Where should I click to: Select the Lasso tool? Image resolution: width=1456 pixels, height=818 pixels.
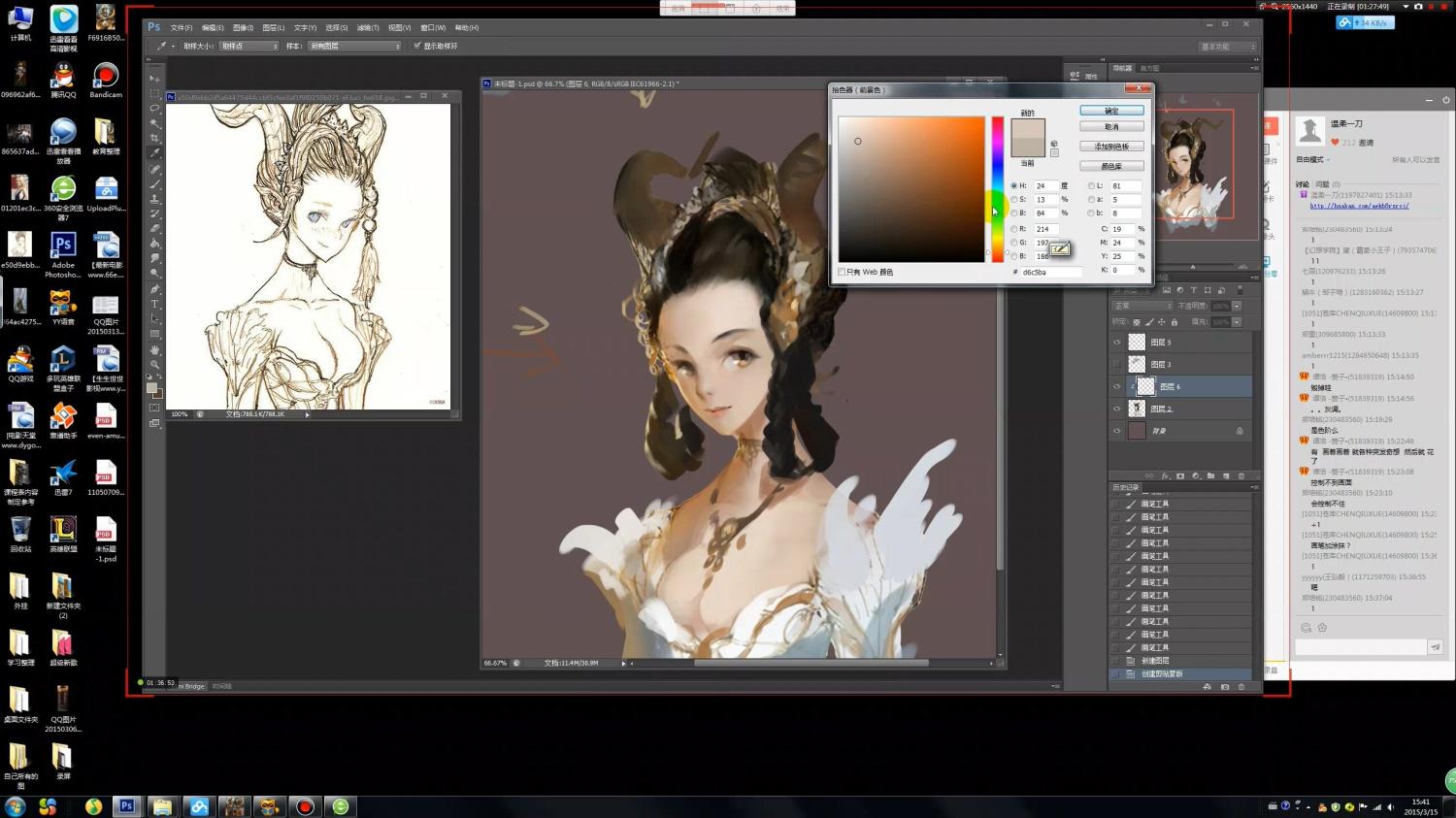pyautogui.click(x=154, y=109)
